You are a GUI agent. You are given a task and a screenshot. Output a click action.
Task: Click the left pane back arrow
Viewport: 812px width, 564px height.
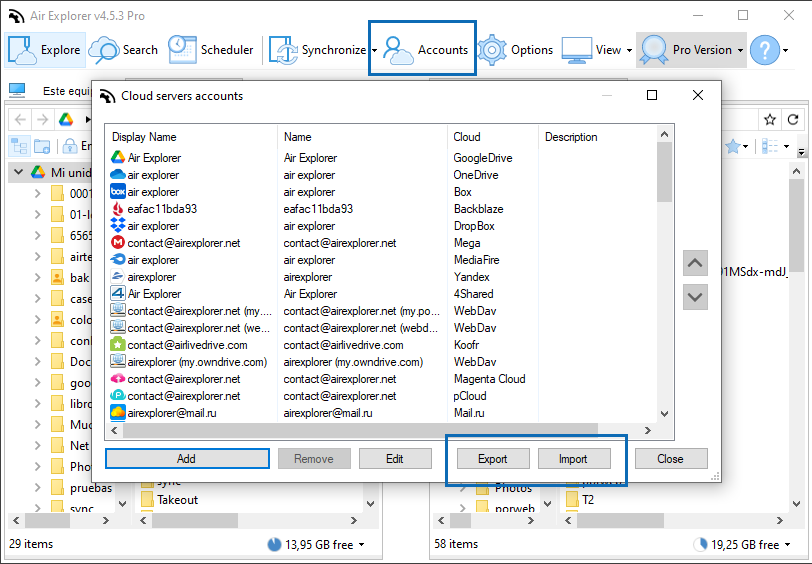(x=20, y=120)
